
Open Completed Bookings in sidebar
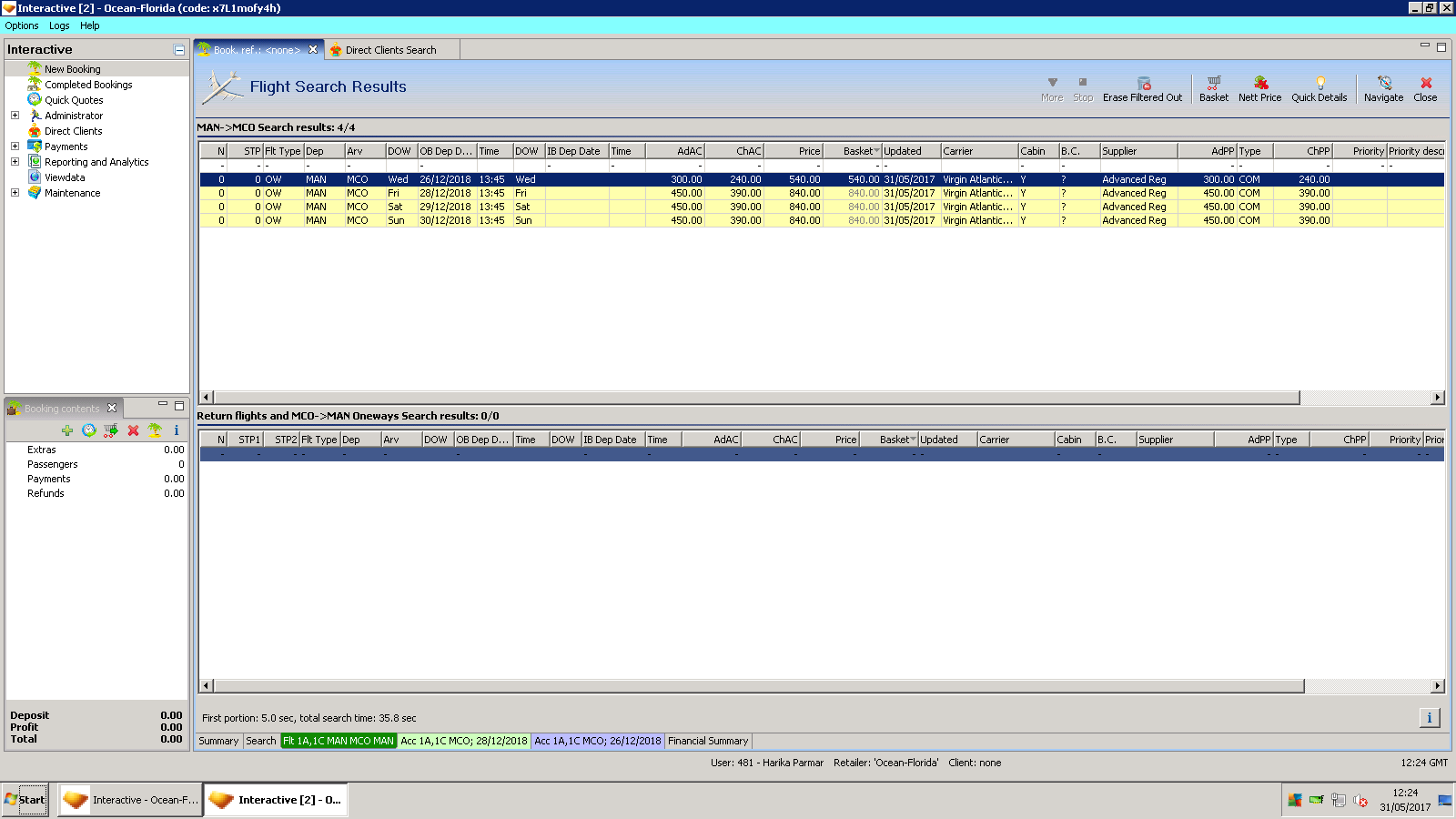[x=88, y=85]
